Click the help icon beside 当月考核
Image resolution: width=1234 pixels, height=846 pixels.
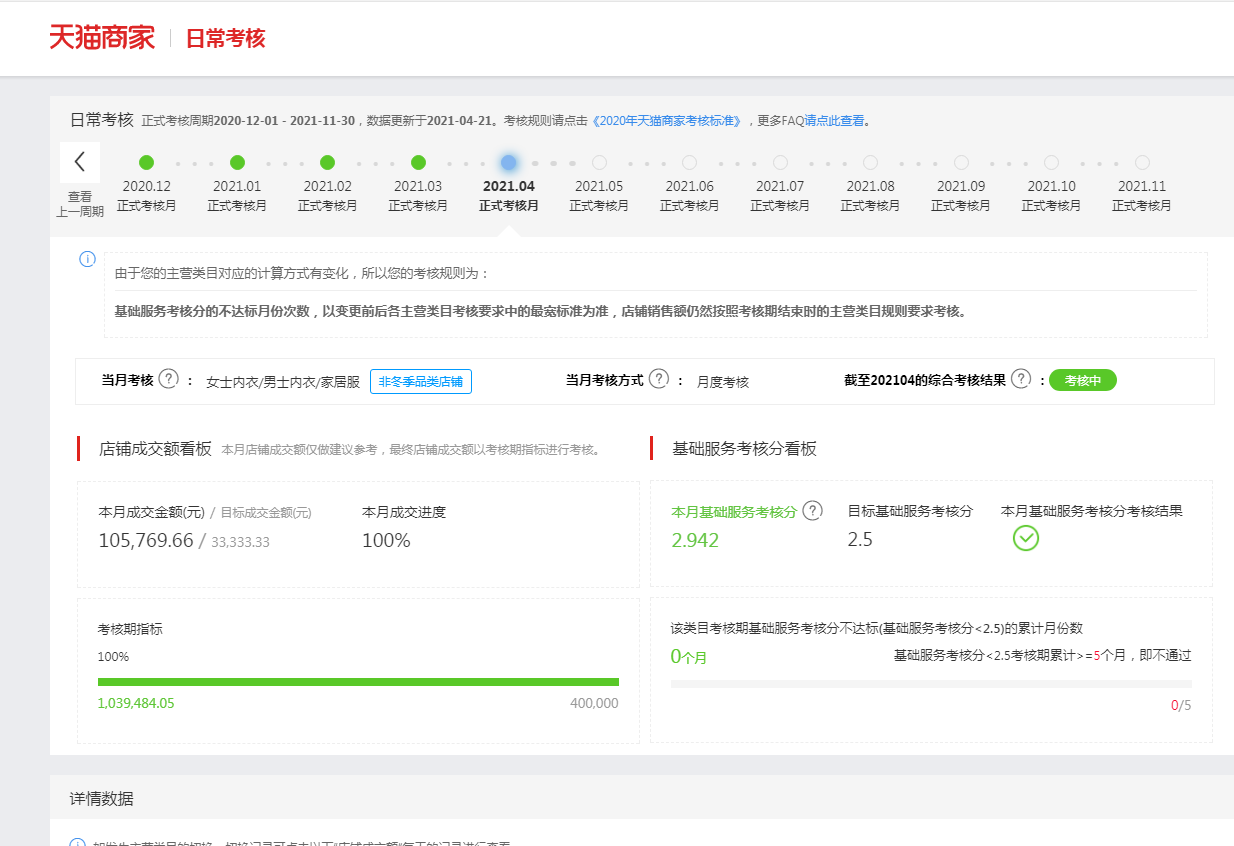[169, 379]
